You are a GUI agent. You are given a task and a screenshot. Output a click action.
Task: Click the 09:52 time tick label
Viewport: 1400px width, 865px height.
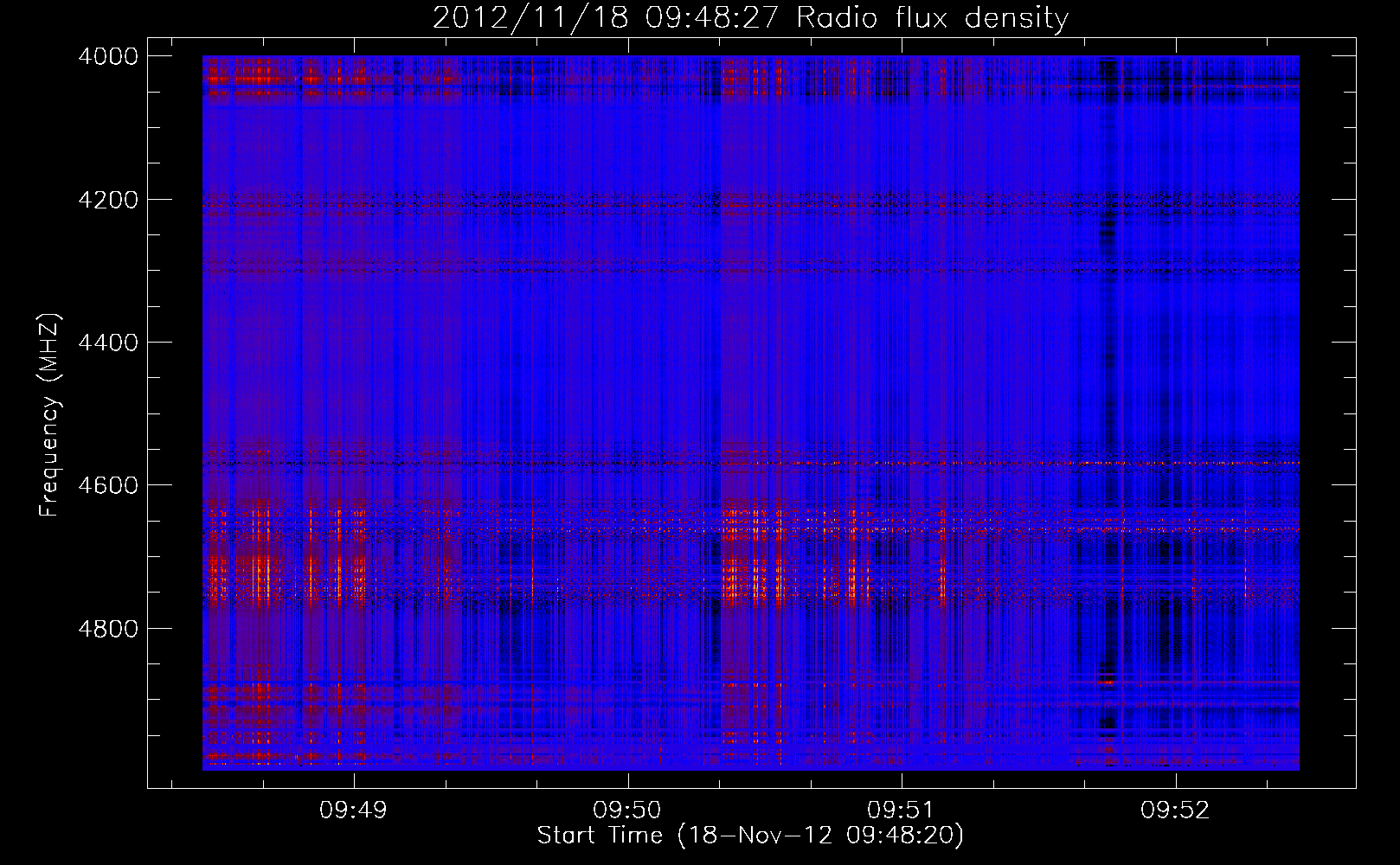[1175, 811]
